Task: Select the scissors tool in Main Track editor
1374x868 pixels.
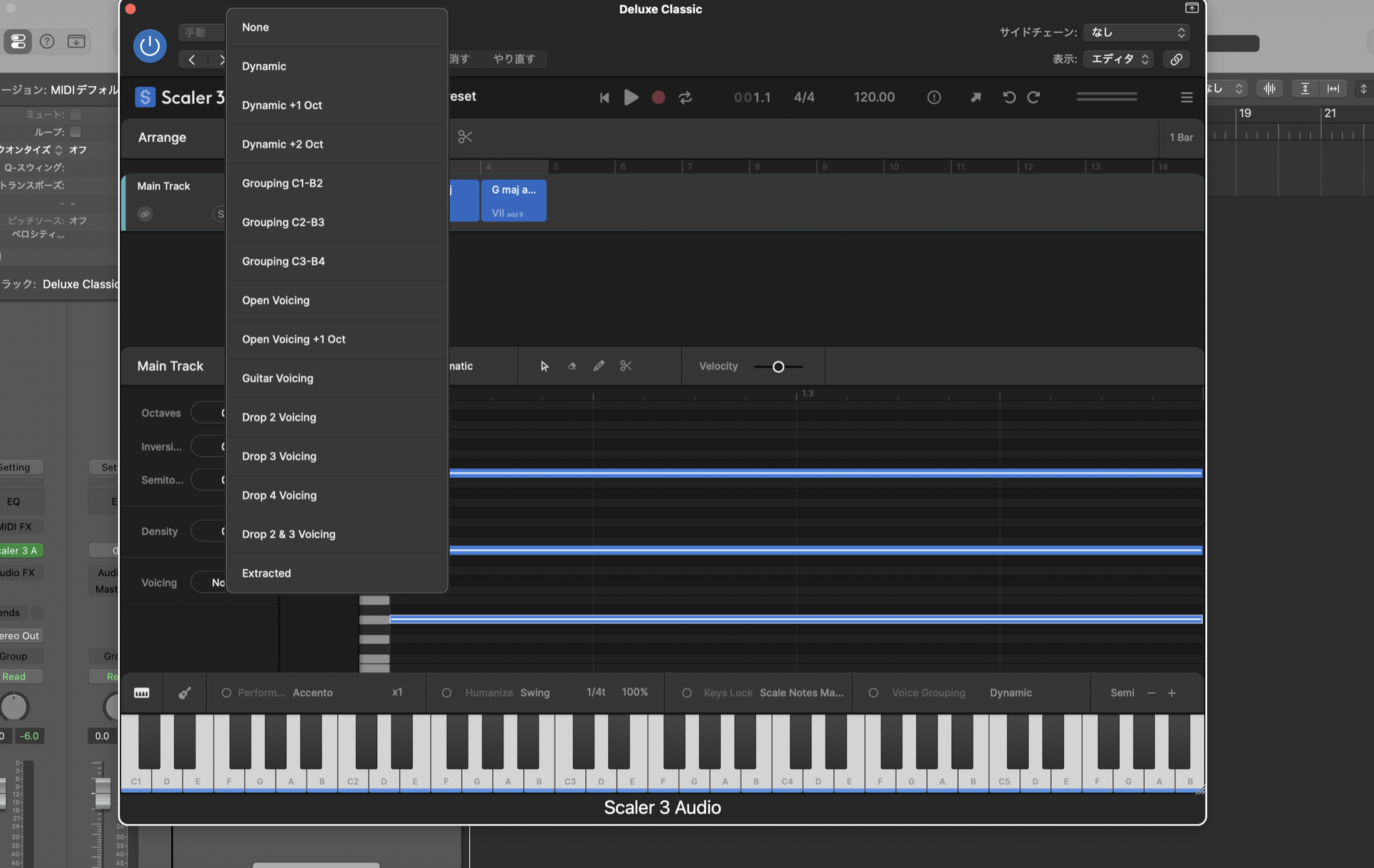Action: (x=626, y=367)
